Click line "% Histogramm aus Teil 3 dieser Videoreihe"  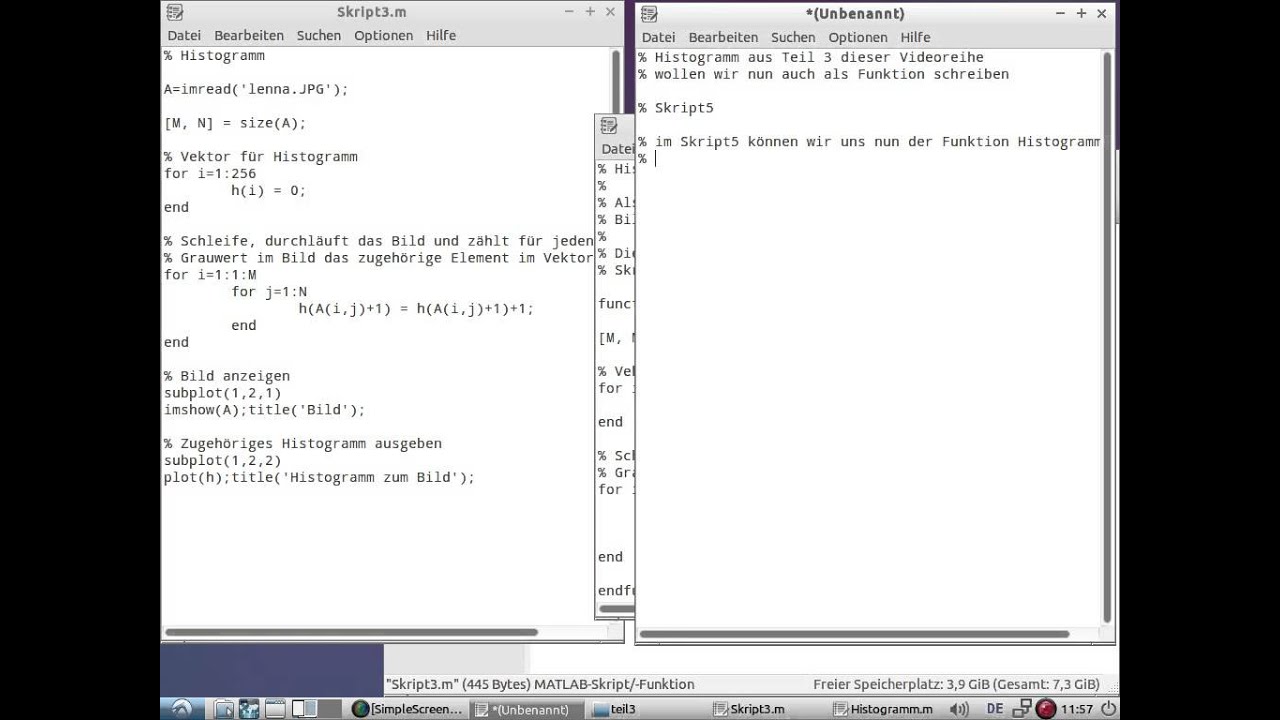811,57
